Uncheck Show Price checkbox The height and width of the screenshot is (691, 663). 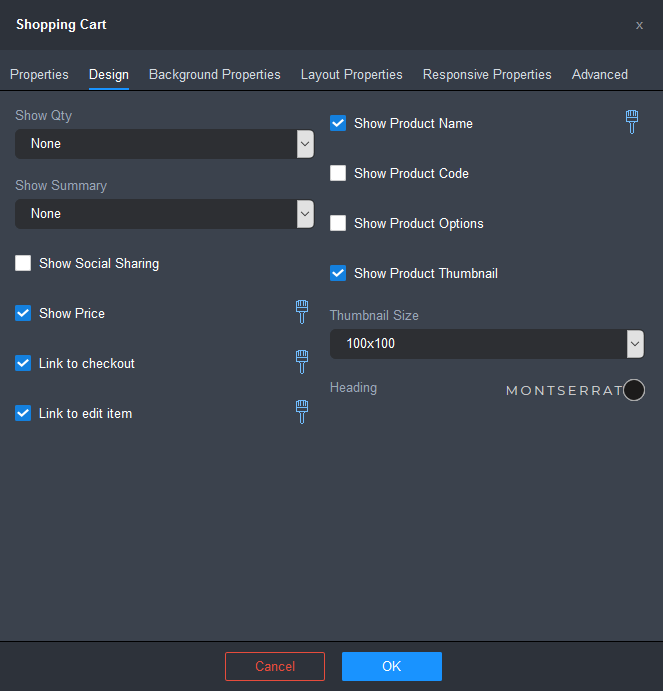(23, 313)
